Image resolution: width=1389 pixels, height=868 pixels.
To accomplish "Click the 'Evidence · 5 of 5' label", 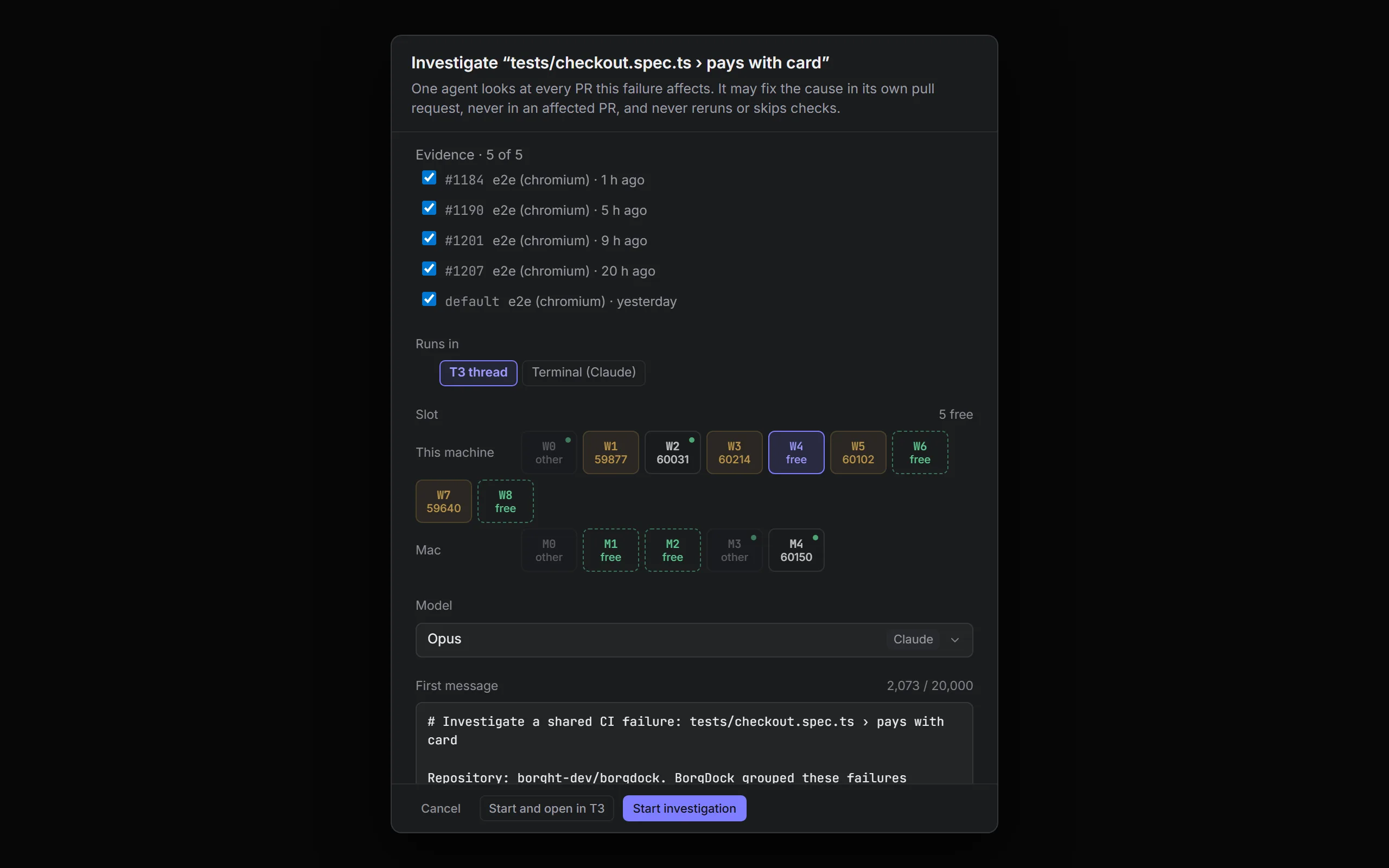I will point(469,155).
